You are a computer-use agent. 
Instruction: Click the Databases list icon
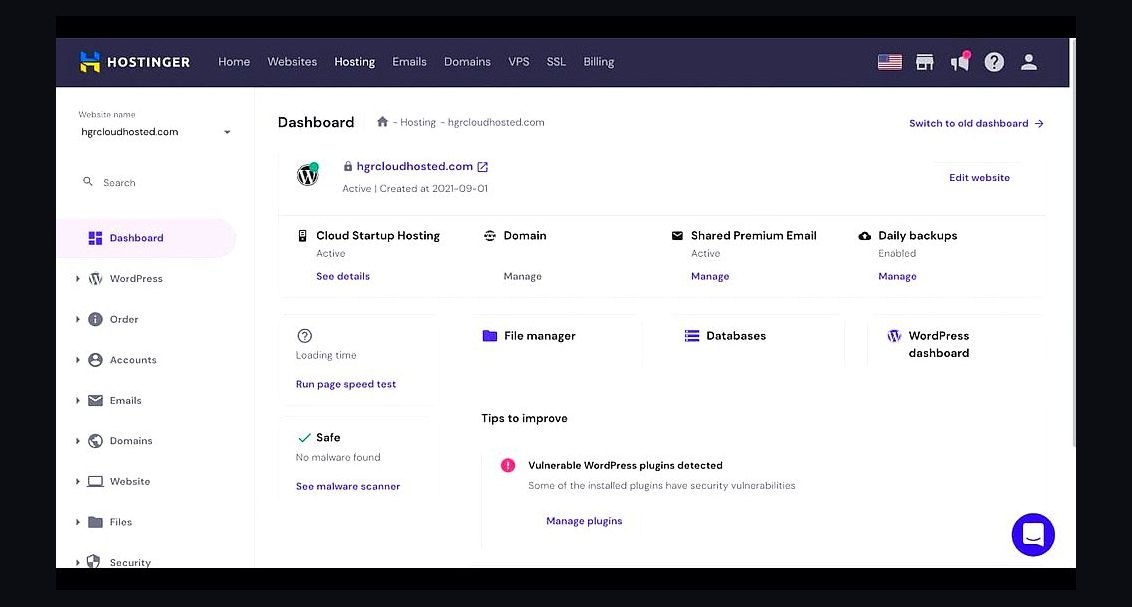point(692,336)
